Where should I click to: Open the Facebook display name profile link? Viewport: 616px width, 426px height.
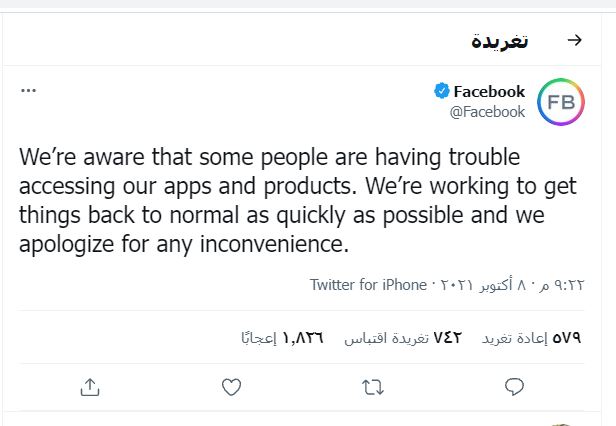489,91
